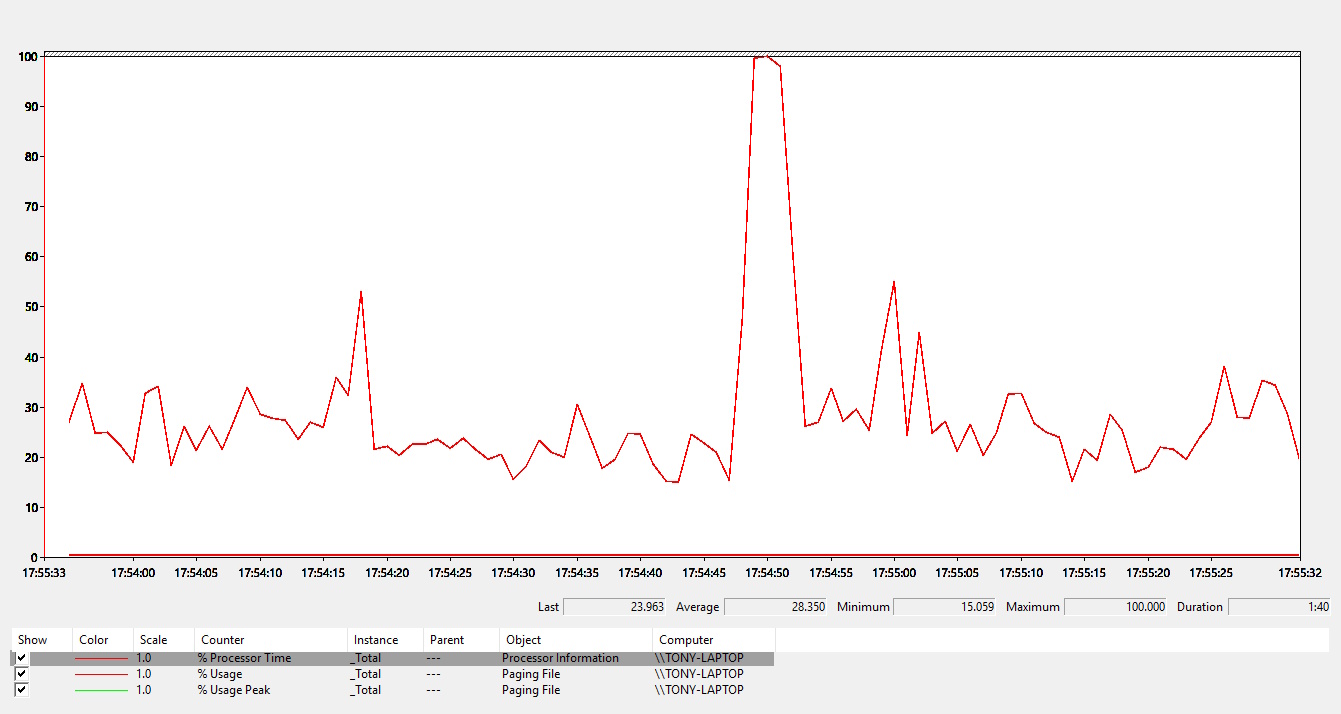The height and width of the screenshot is (714, 1341).
Task: Toggle Show checkbox in the middle % Usage row
Action: [x=21, y=674]
